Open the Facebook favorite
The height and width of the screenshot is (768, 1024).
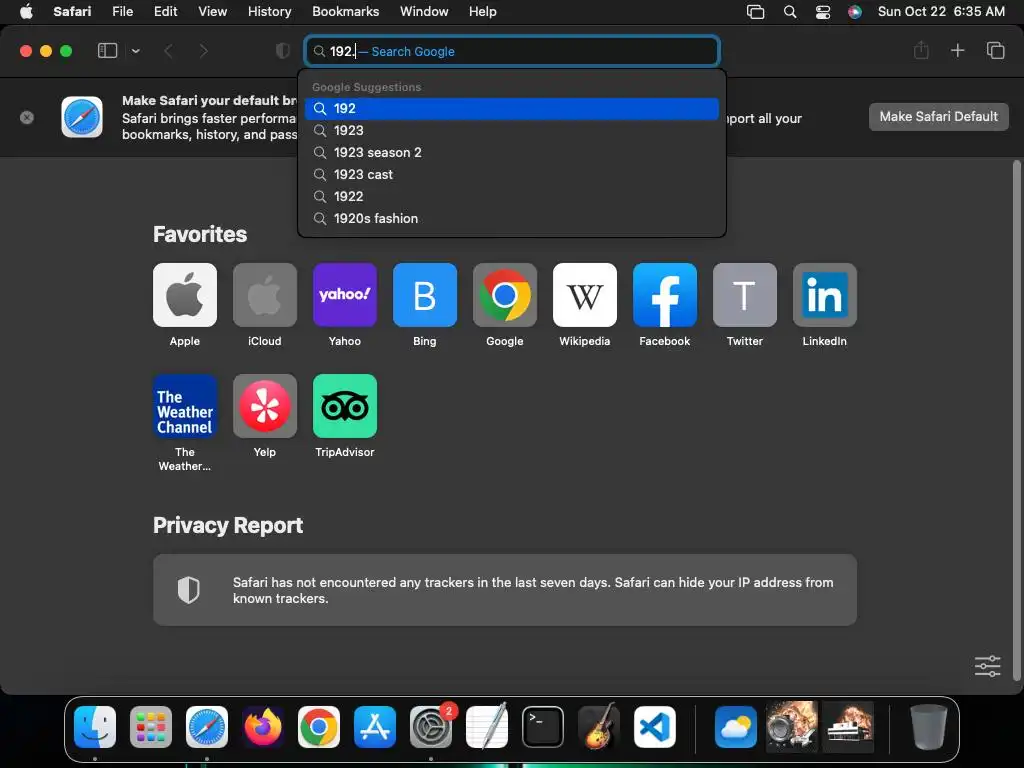(665, 295)
